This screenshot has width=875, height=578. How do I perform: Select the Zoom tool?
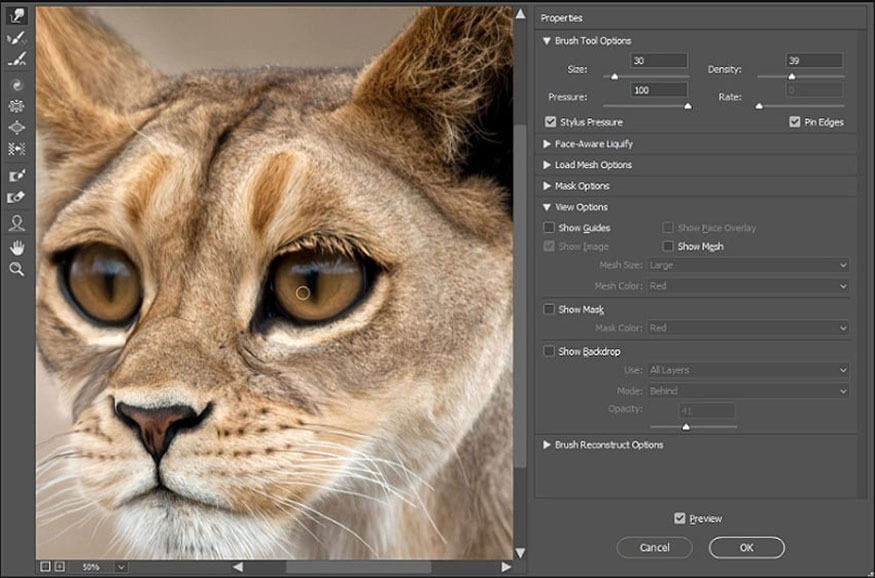point(17,269)
